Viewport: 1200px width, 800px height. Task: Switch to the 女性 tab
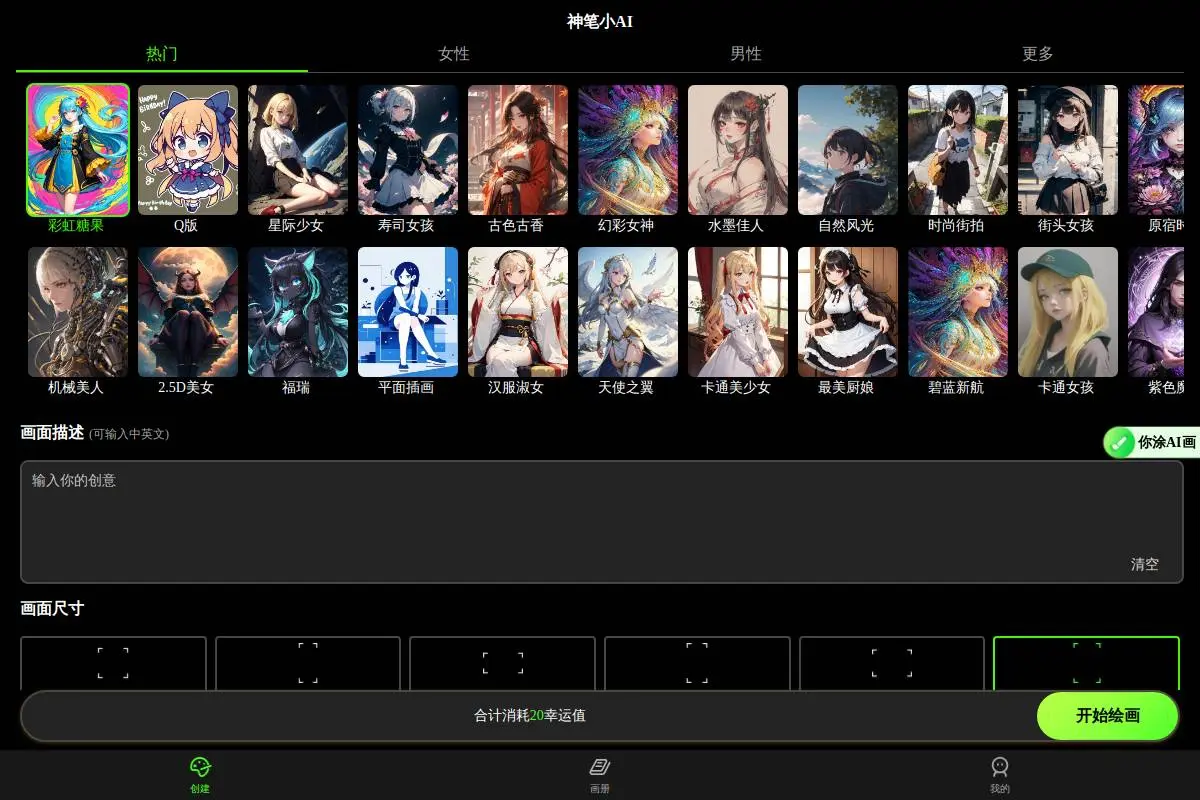454,54
